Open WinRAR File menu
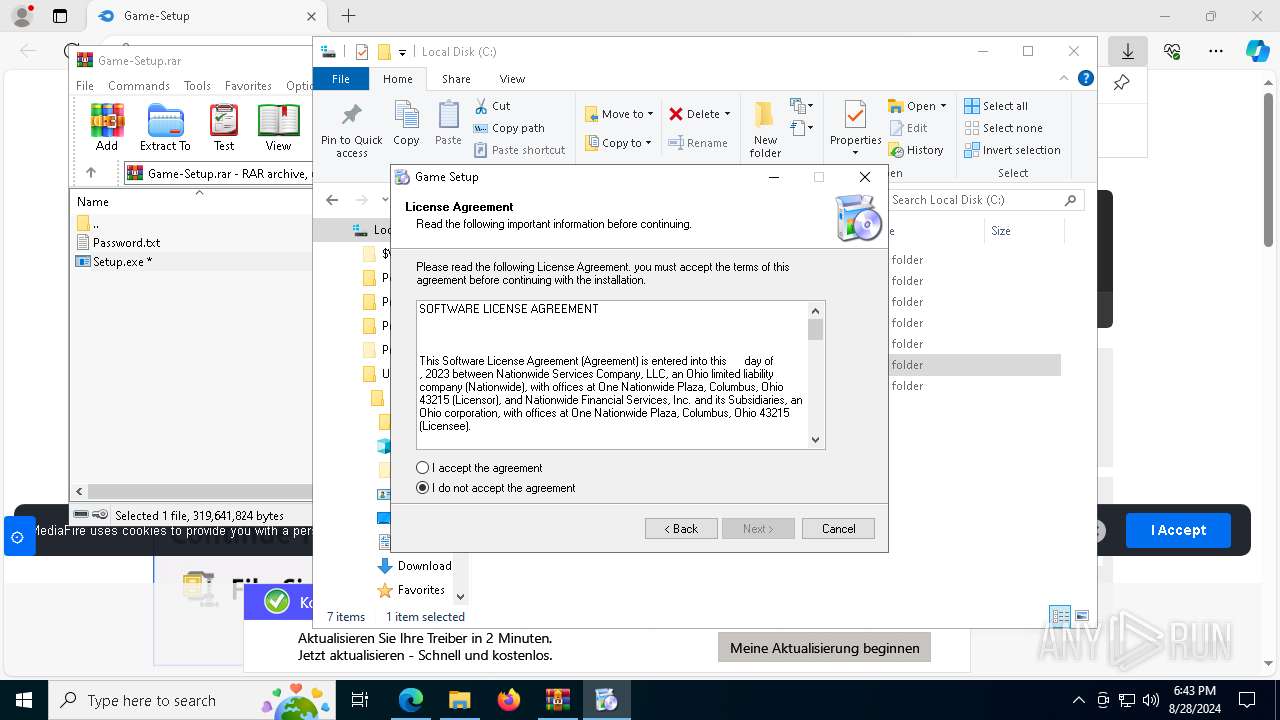This screenshot has width=1280, height=720. tap(85, 86)
